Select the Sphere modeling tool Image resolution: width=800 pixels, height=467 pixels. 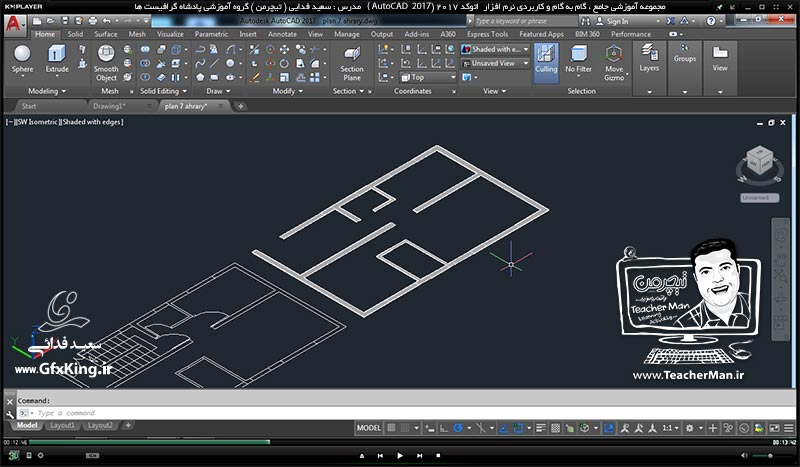click(x=22, y=60)
